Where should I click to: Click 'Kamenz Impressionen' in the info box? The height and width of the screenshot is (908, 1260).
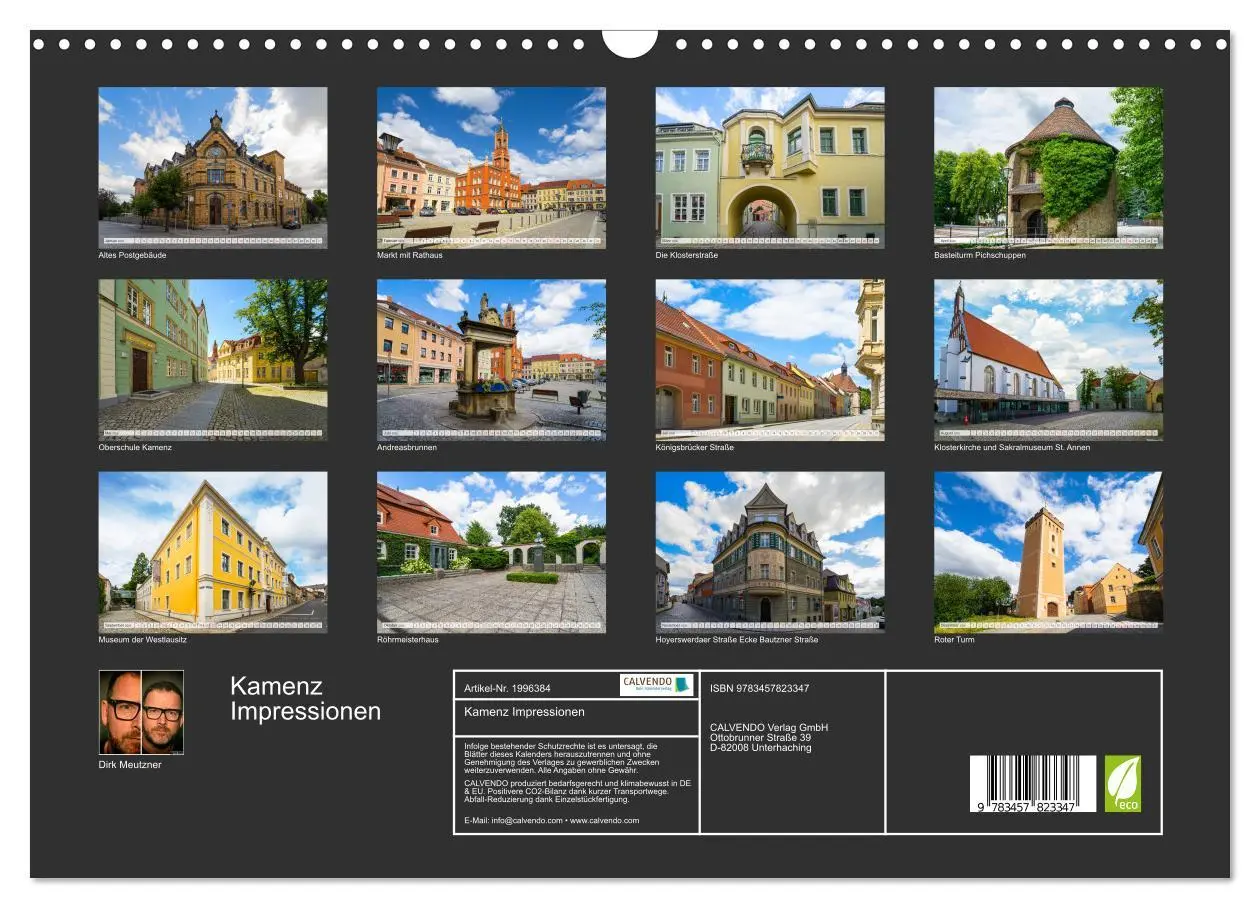[x=525, y=712]
